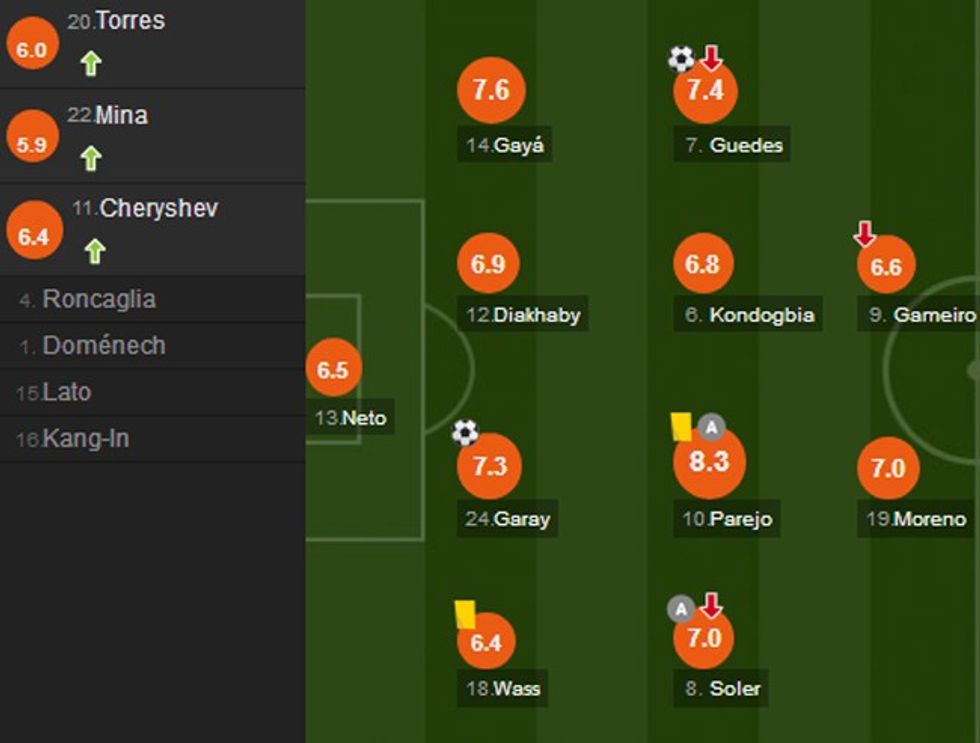Click Parejo's 8.3 rating circle
Screen dimensions: 980x743
(709, 462)
